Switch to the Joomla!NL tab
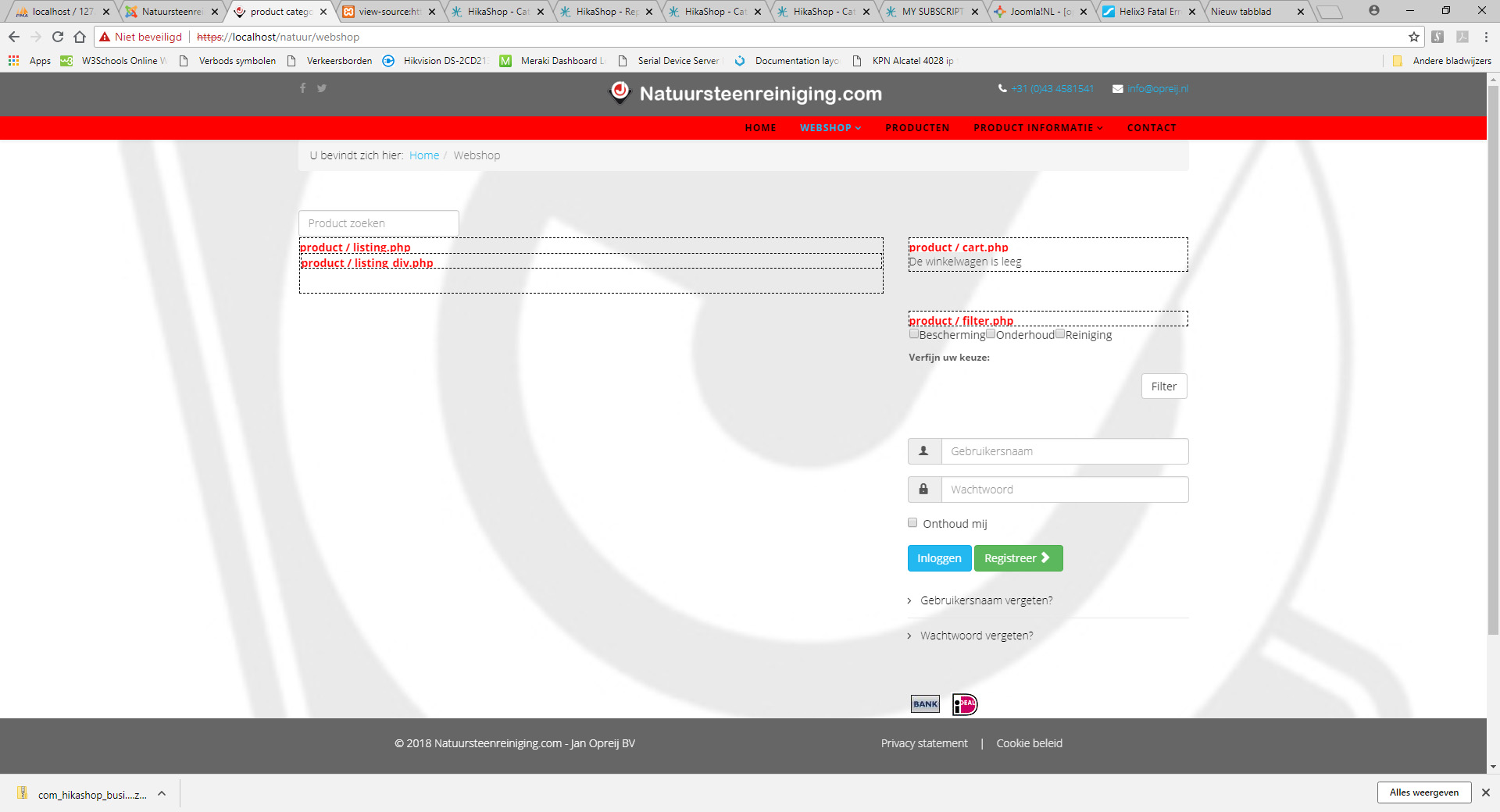This screenshot has width=1500, height=812. [x=1039, y=12]
